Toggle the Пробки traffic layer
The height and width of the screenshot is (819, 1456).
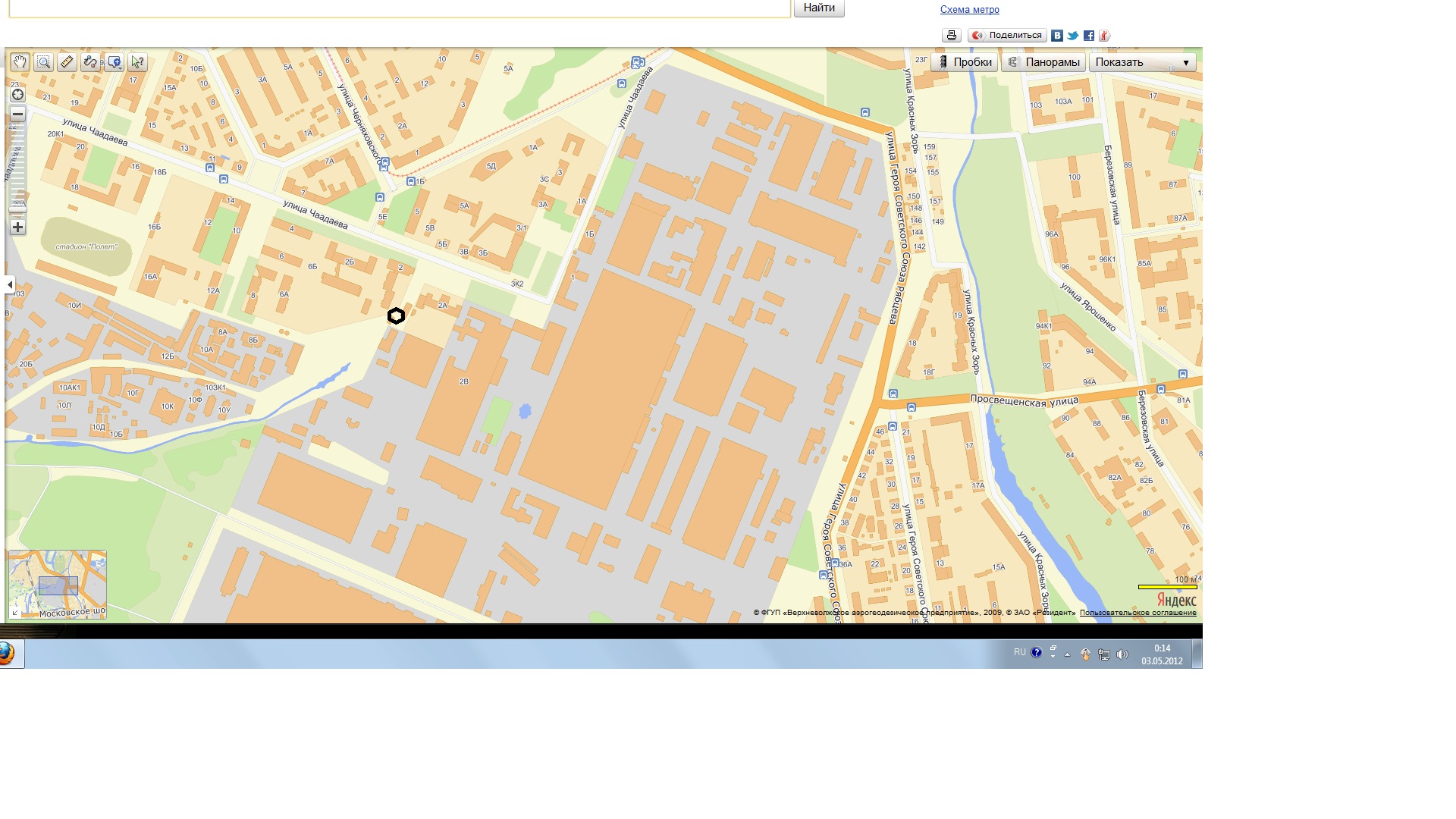(965, 62)
